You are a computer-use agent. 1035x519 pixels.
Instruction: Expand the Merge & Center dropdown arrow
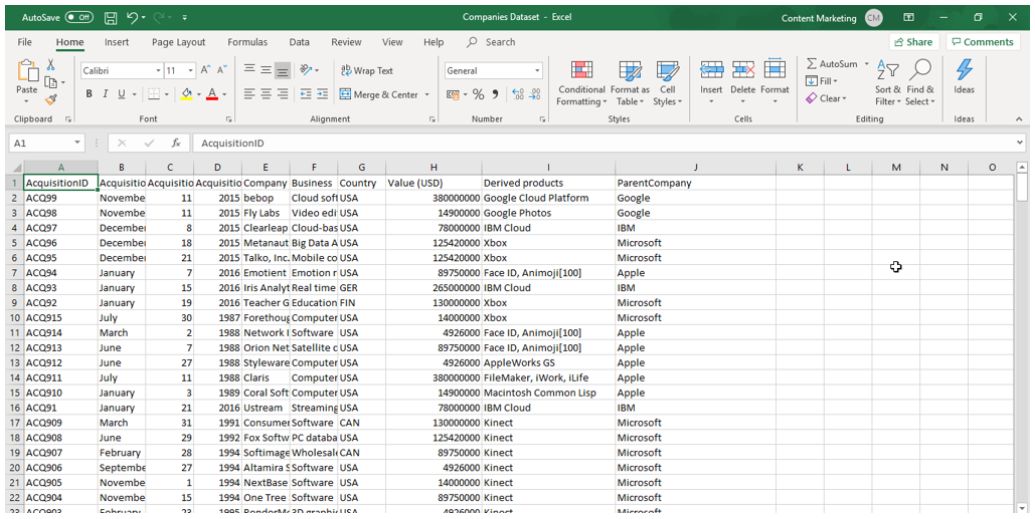(x=426, y=94)
